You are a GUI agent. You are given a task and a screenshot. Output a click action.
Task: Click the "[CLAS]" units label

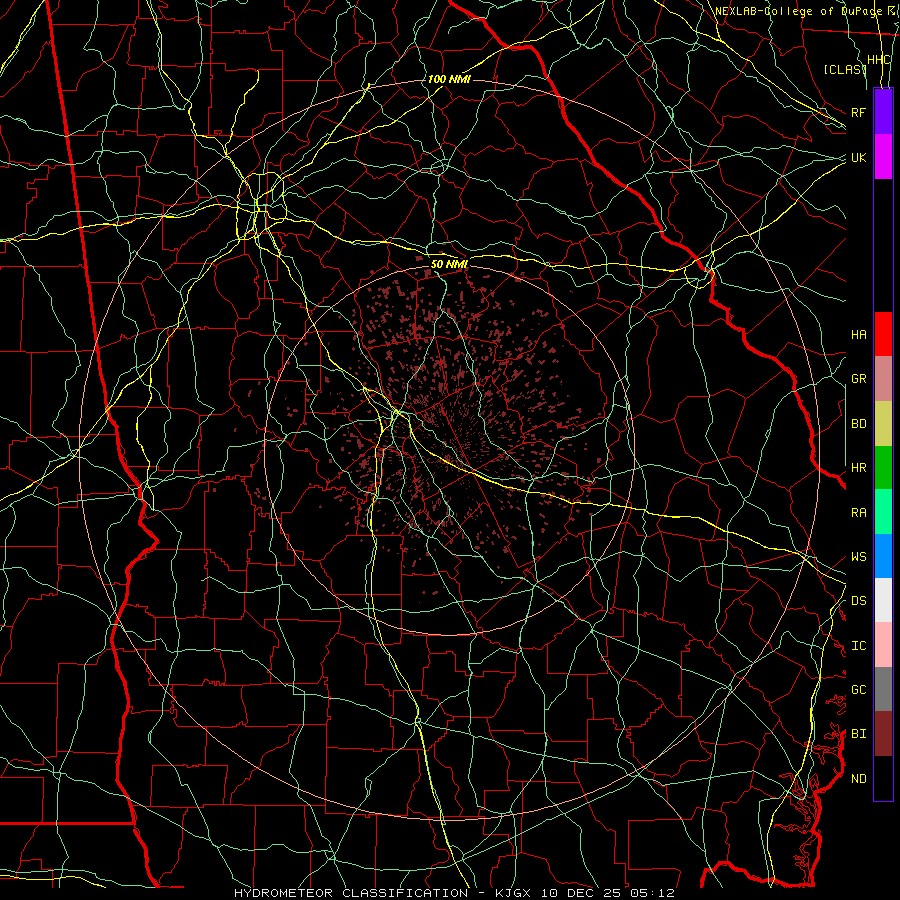click(845, 69)
